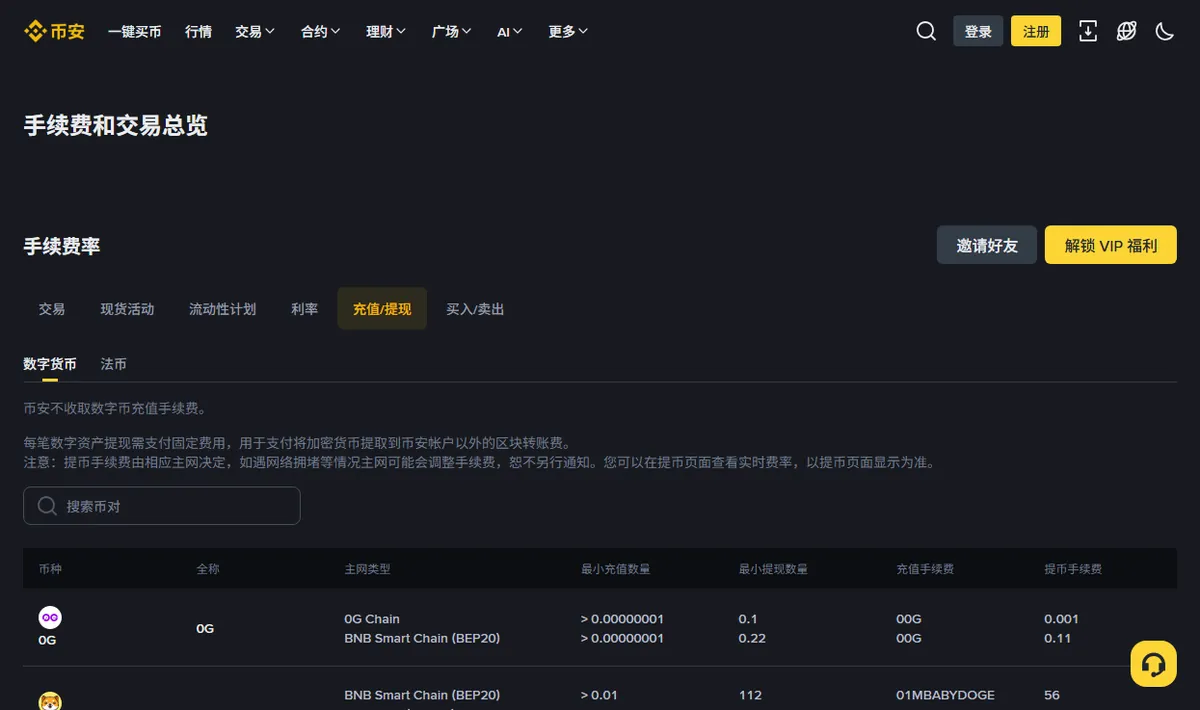Click the 最小提现数量 column header
Screen dimensions: 1200x710
pyautogui.click(x=773, y=569)
